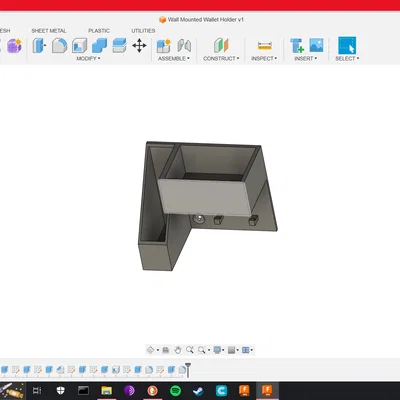Click the timeline end marker
Viewport: 400px width, 400px height.
coord(188,370)
